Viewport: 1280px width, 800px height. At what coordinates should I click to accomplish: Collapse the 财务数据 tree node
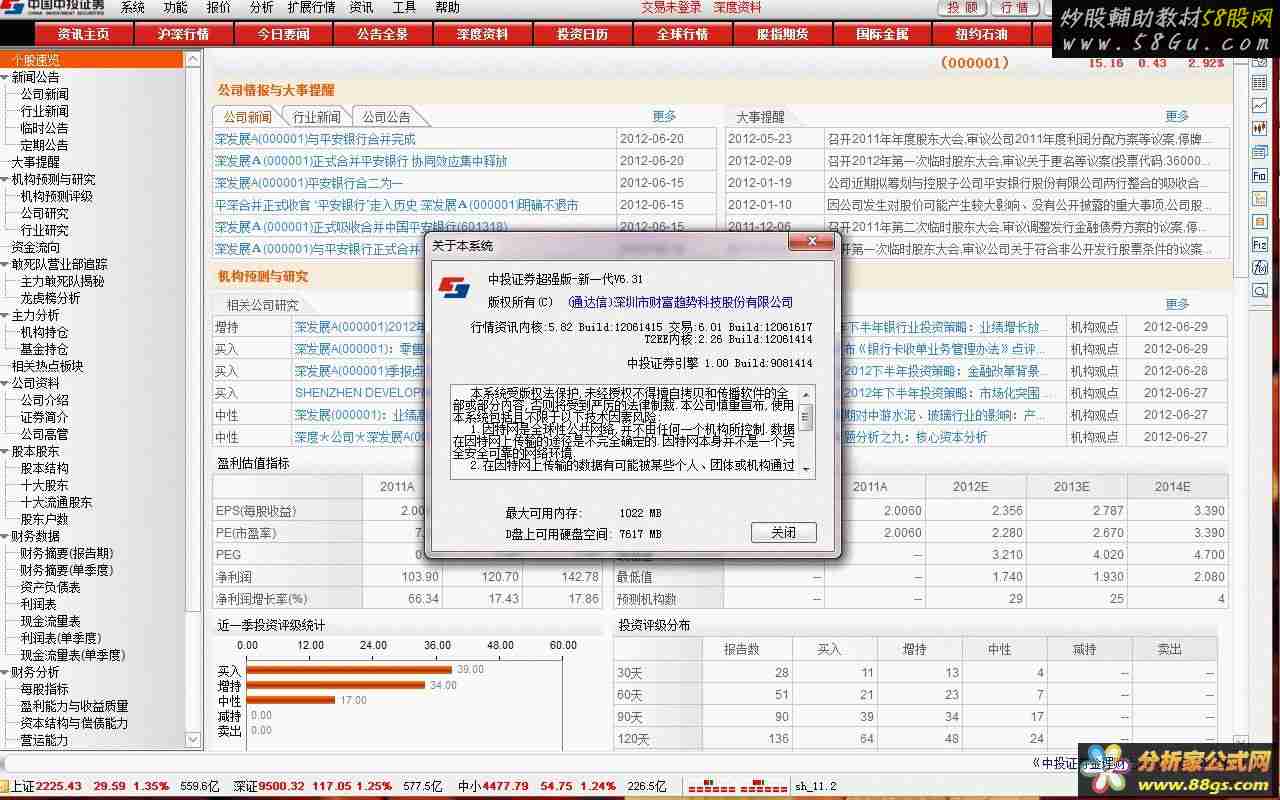pyautogui.click(x=5, y=536)
